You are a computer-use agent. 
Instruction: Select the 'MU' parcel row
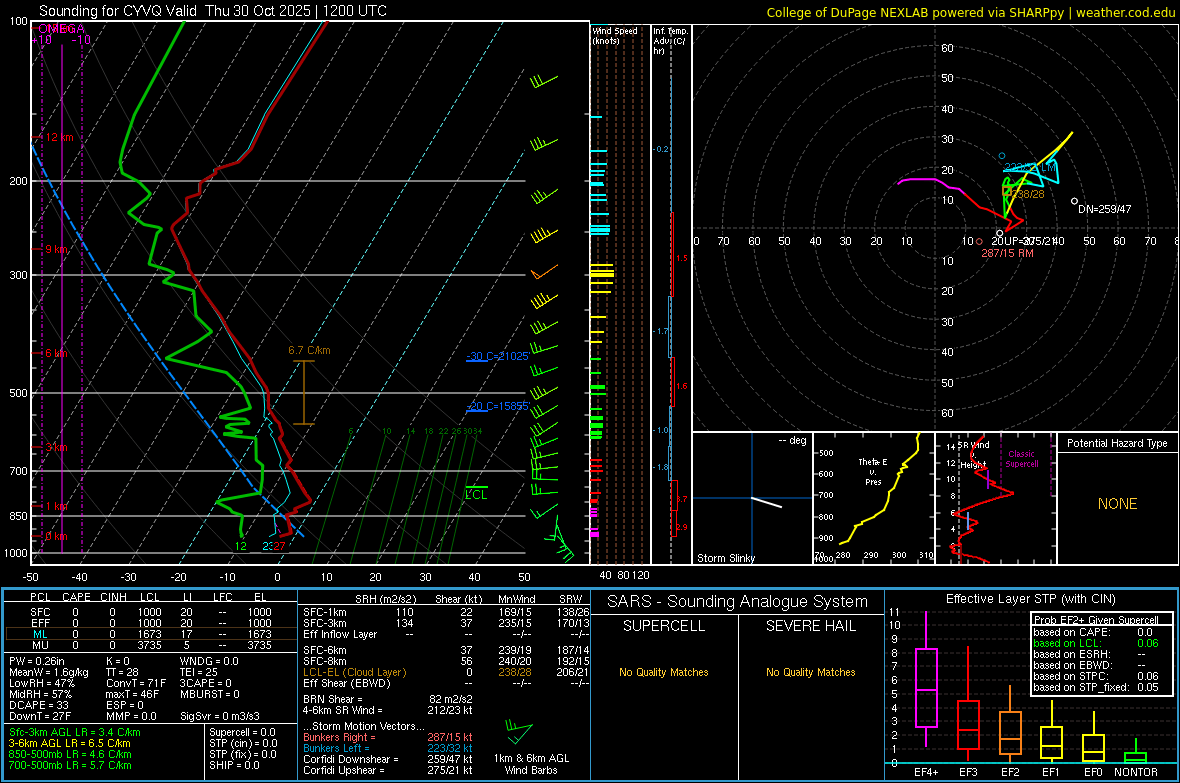150,645
